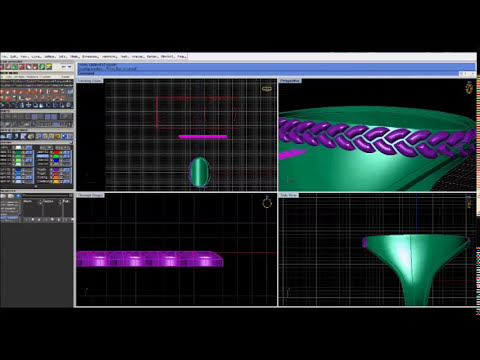Click ring icon in Looking Down viewport corner
This screenshot has height=360, width=480.
point(267,89)
